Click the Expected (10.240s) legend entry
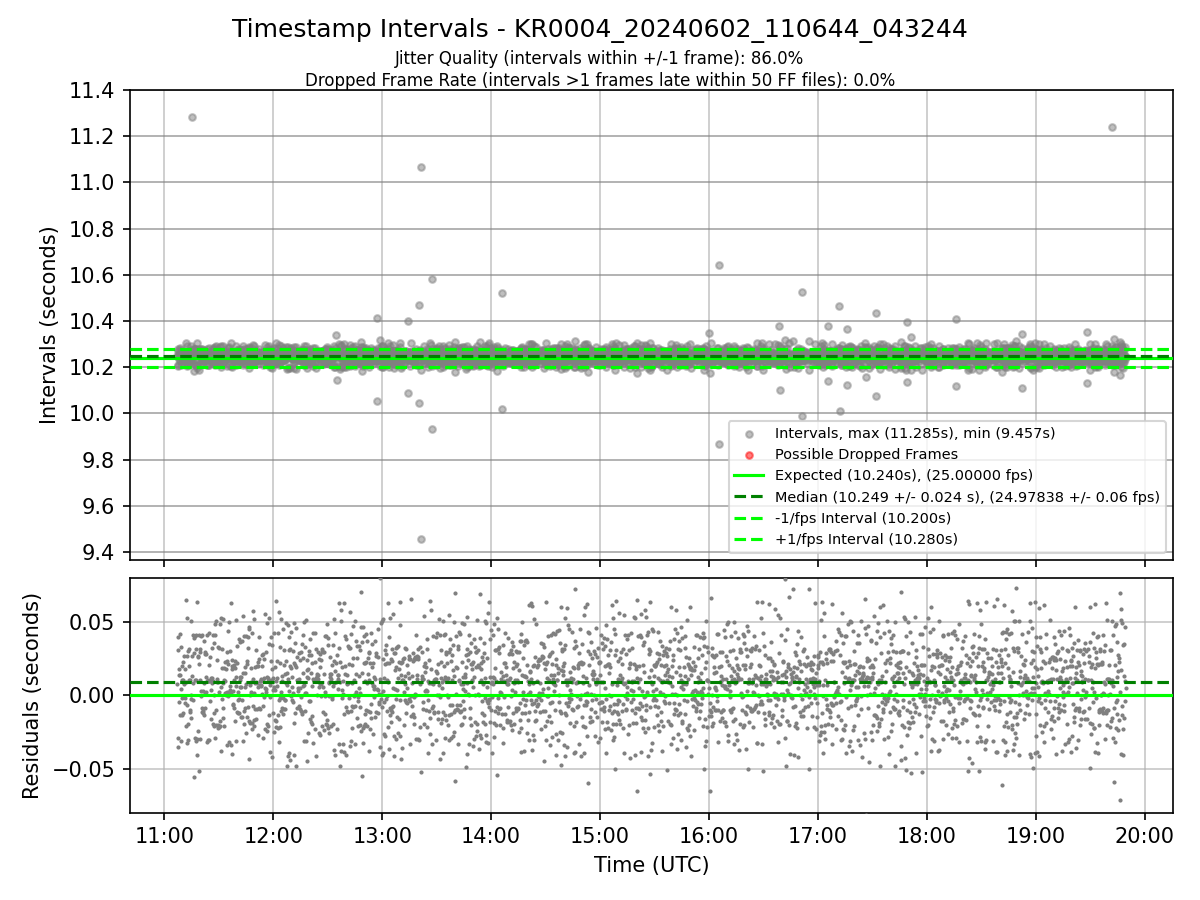The image size is (1200, 900). pyautogui.click(x=904, y=475)
